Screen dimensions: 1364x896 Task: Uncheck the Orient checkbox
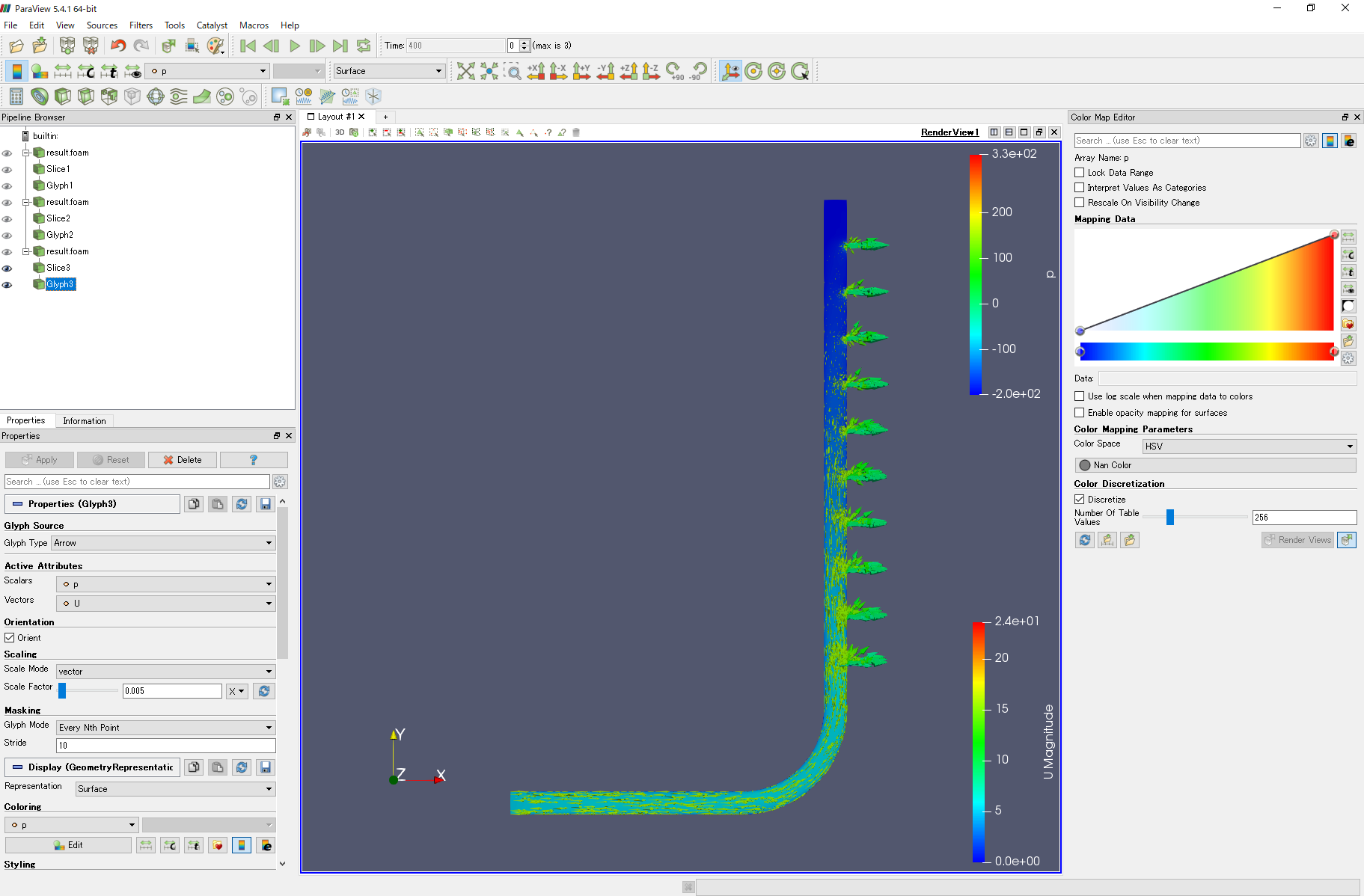pyautogui.click(x=10, y=638)
